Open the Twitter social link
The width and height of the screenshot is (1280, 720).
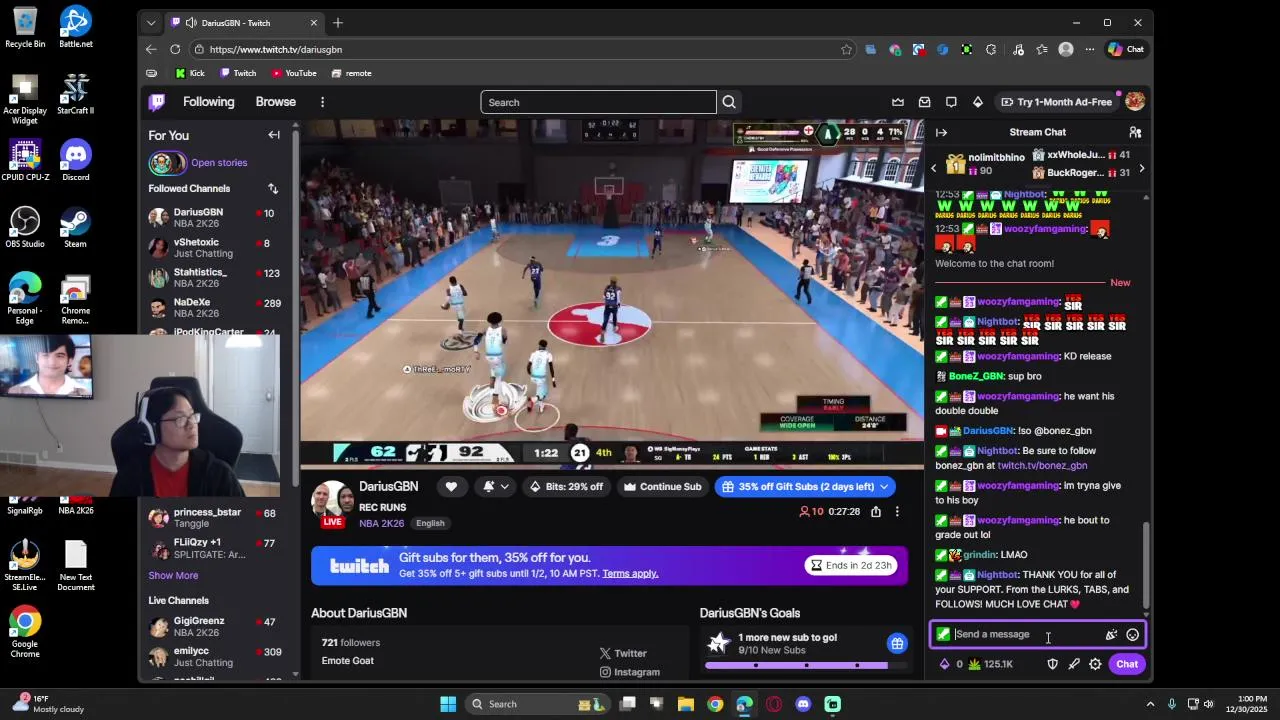tap(623, 653)
